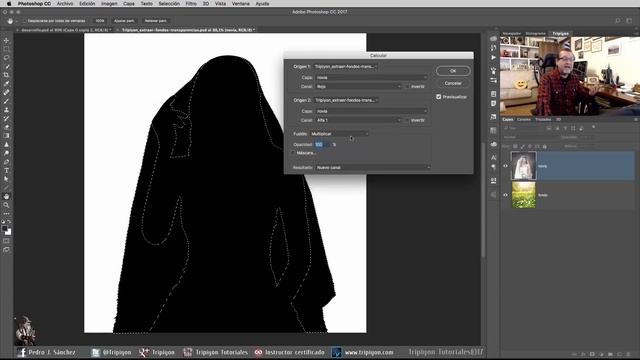Image resolution: width=640 pixels, height=360 pixels.
Task: Click the 100% zoom button
Action: point(100,20)
